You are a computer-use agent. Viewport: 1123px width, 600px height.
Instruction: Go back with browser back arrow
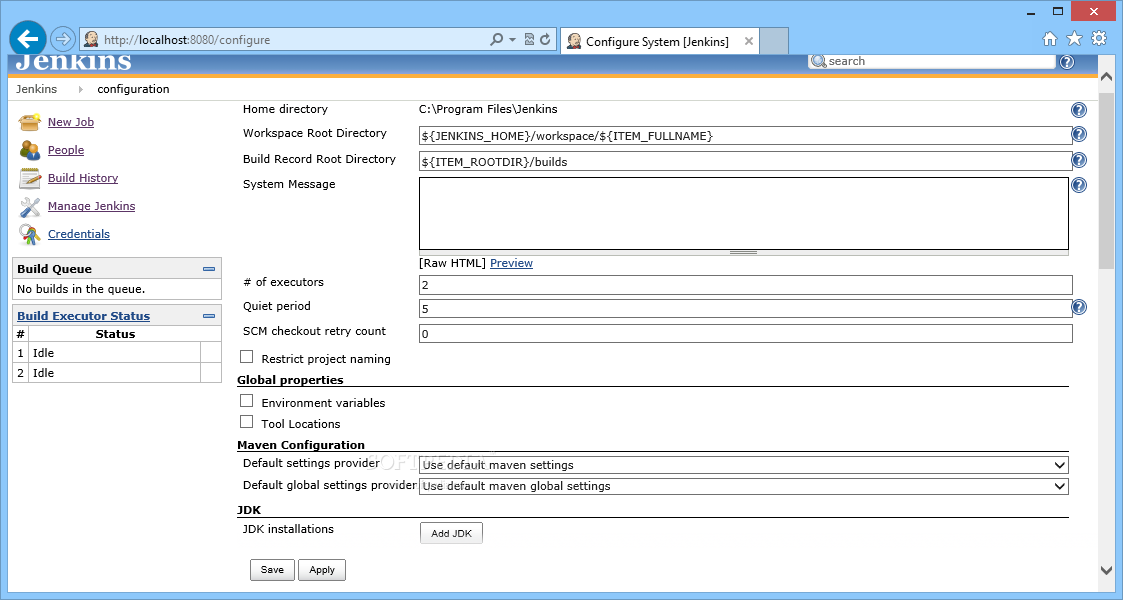pyautogui.click(x=28, y=39)
